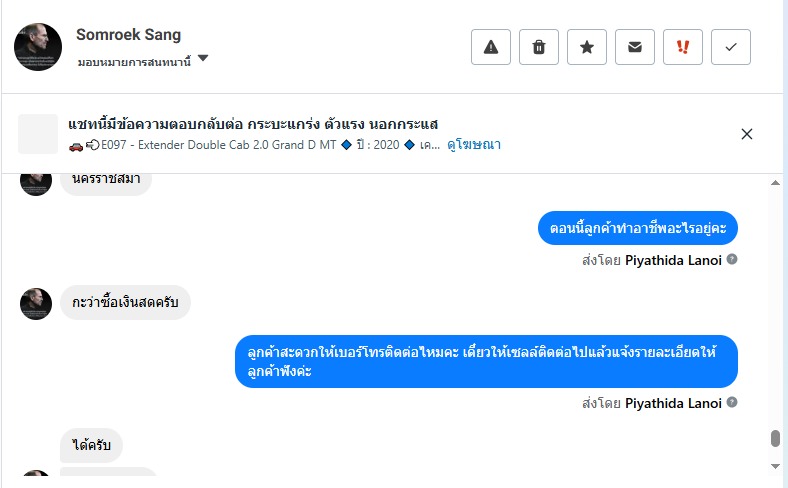Mark conversation done with the checkmark button
This screenshot has height=488, width=788.
(x=731, y=47)
